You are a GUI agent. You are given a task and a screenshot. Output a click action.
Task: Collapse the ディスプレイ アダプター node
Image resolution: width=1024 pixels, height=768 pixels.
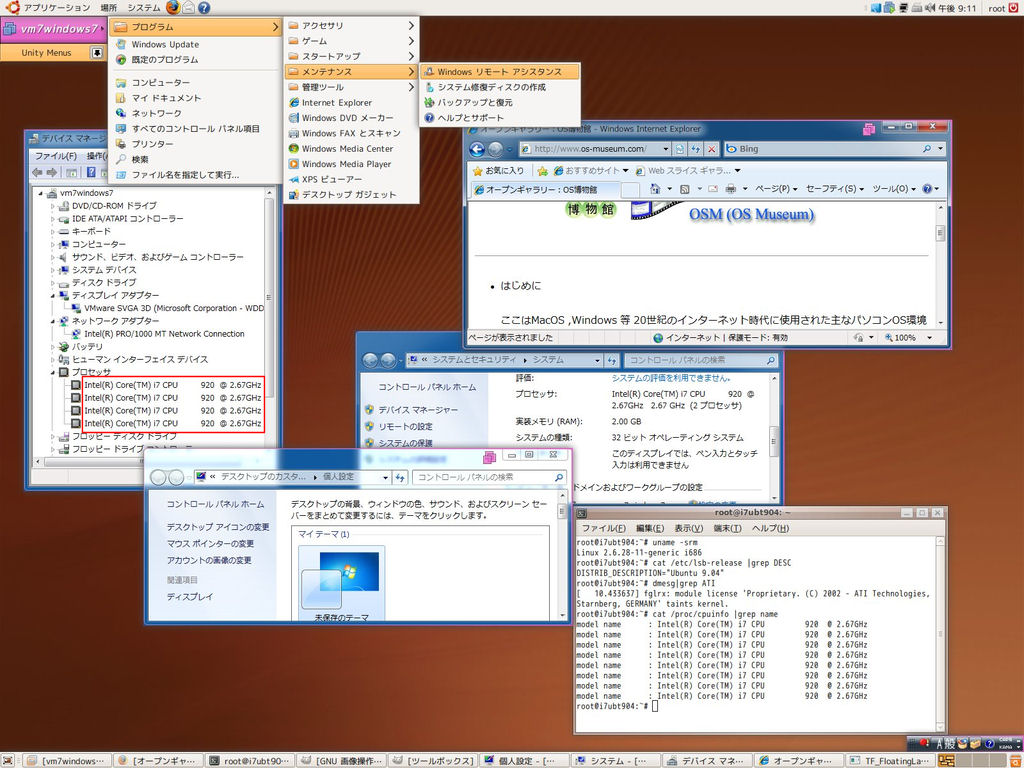53,295
